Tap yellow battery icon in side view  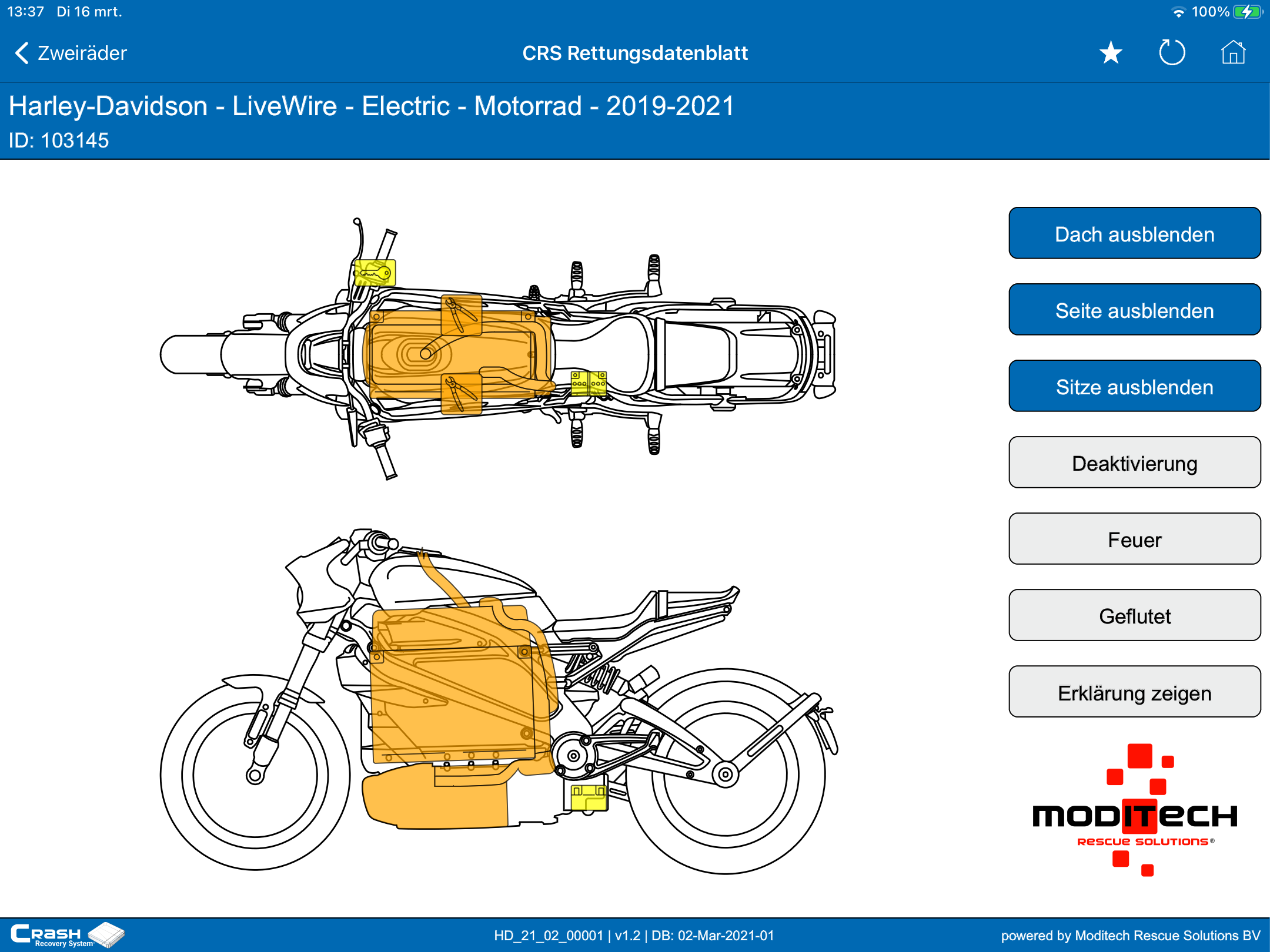(x=589, y=797)
